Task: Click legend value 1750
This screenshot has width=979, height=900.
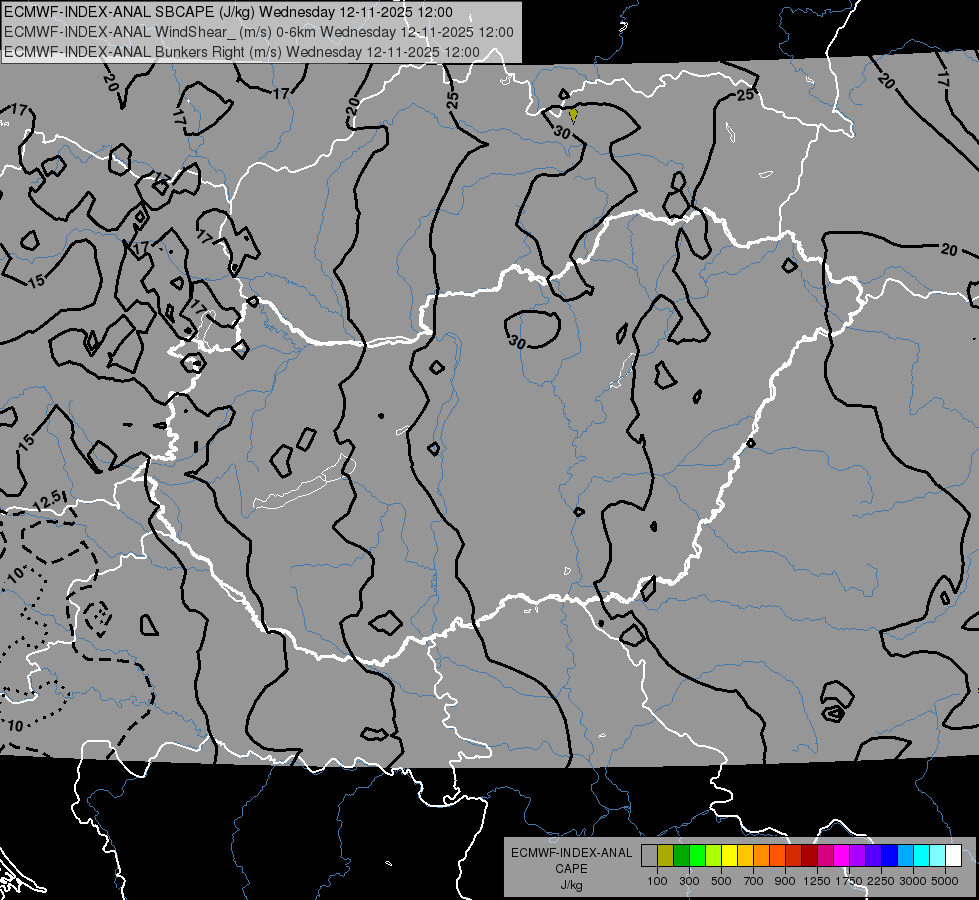Action: [x=849, y=881]
